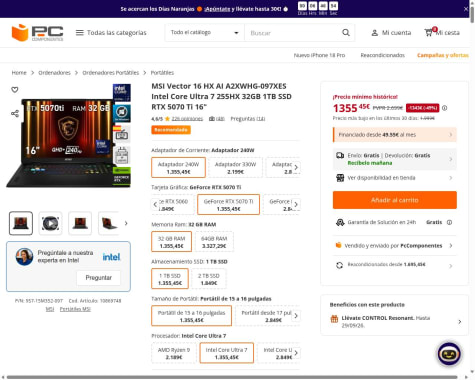Open the 226 opiniones reviews link
475x380 pixels.
pyautogui.click(x=187, y=119)
